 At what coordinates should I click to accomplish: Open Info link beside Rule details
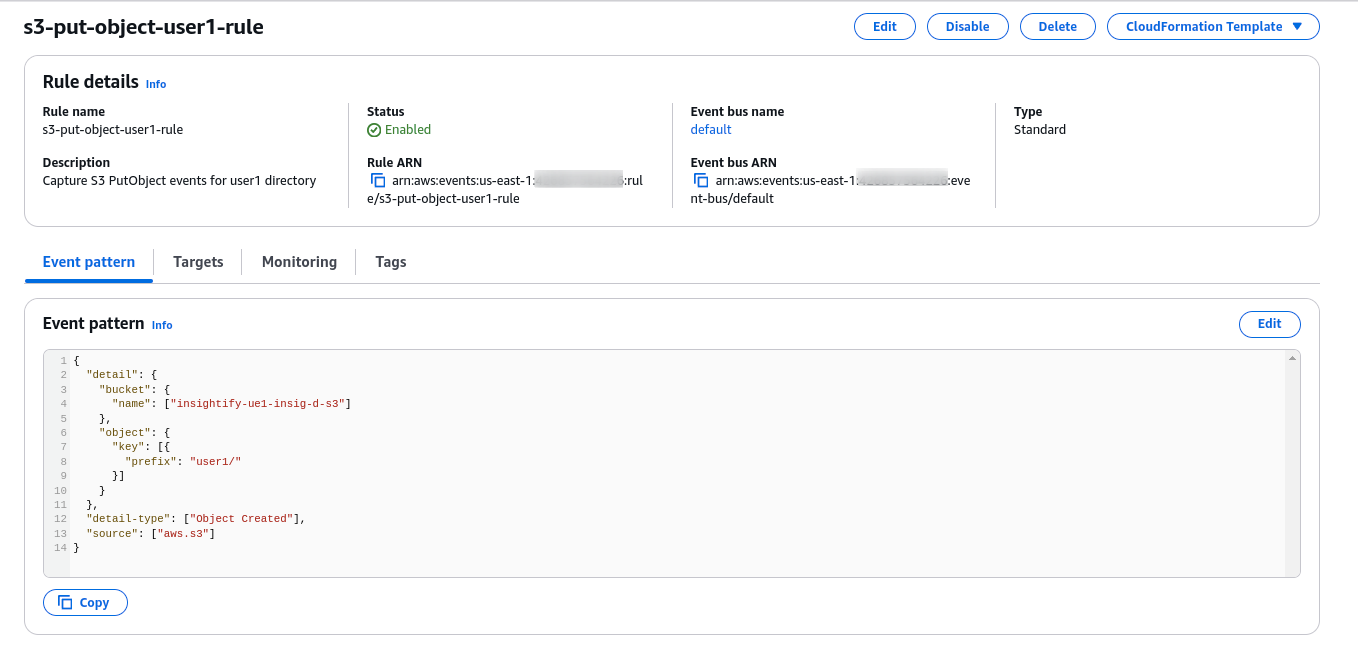156,84
